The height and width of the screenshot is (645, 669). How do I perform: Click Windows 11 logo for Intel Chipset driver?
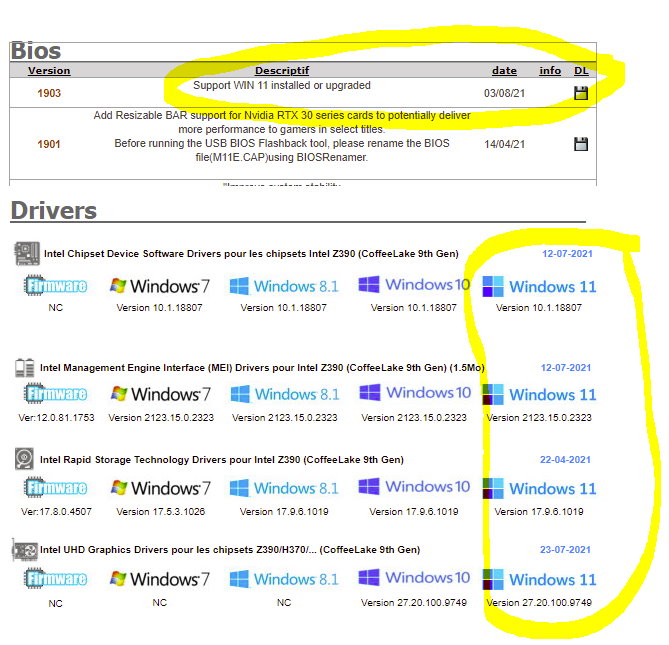(539, 286)
